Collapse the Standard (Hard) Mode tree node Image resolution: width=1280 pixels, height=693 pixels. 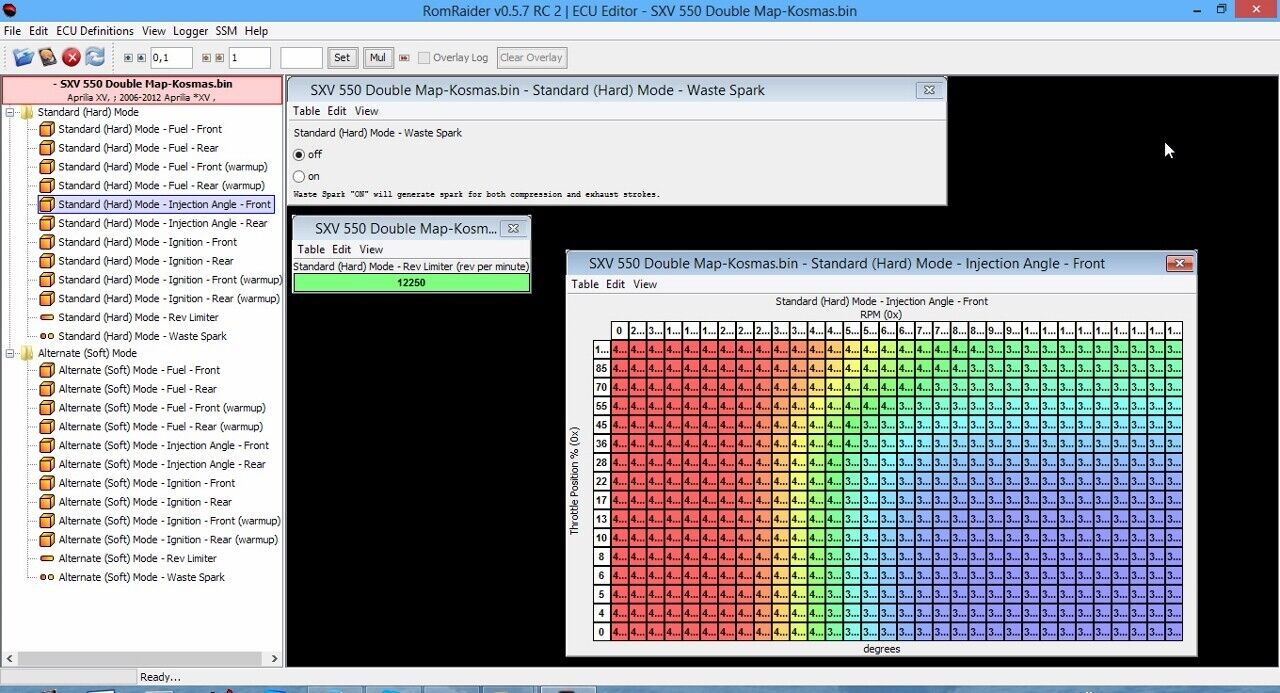coord(10,112)
